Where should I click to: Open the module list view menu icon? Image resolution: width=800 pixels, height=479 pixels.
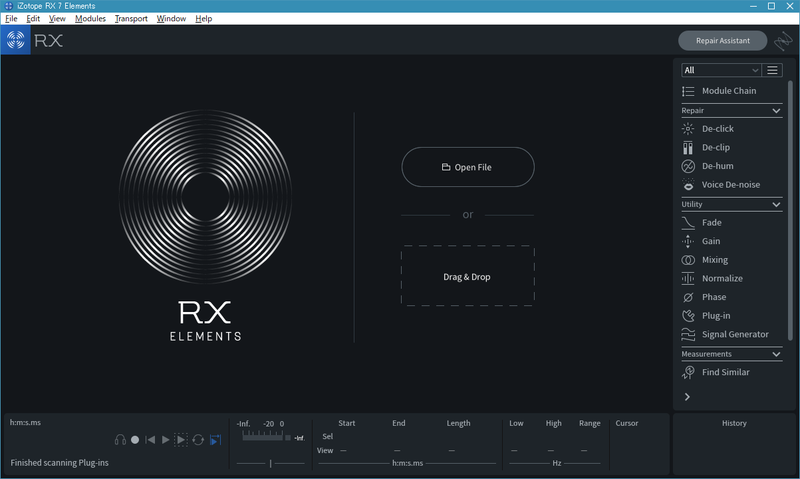[772, 70]
